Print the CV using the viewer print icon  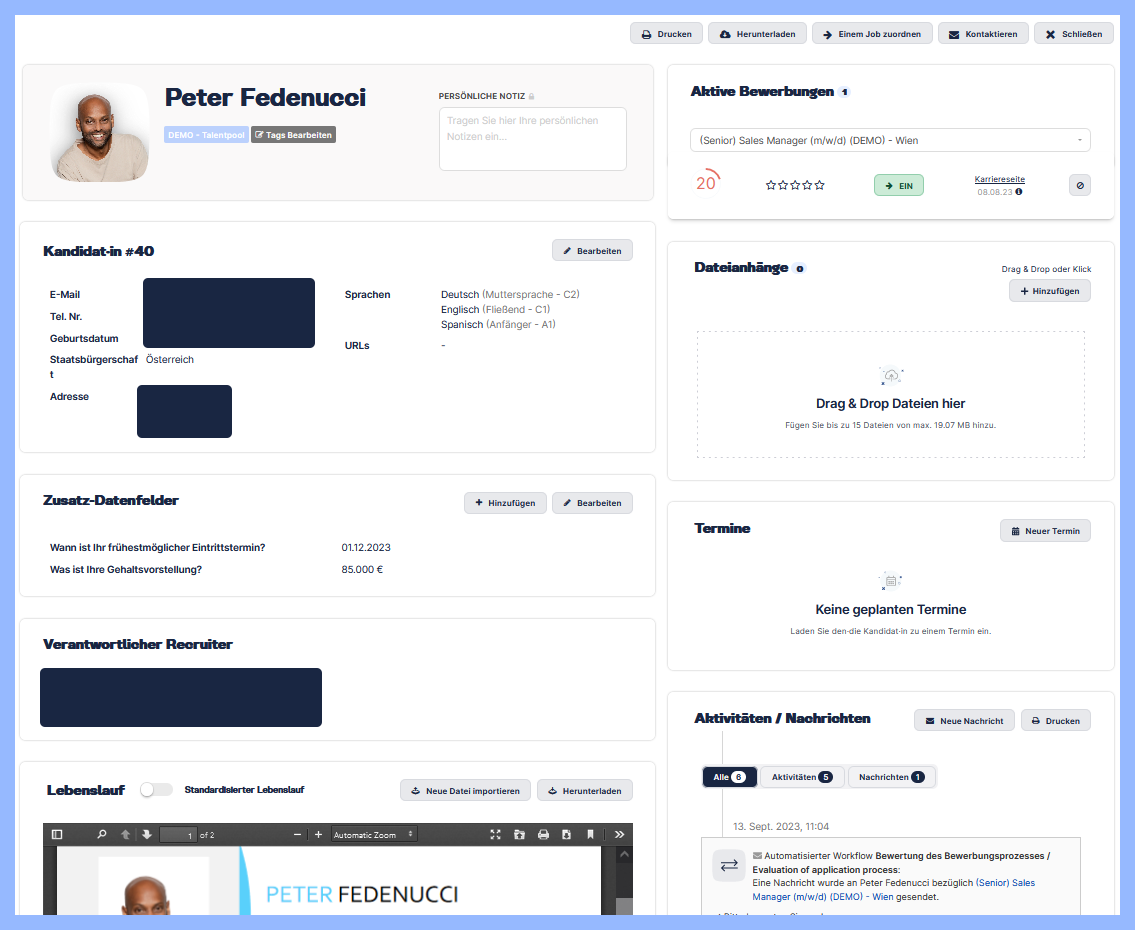point(542,834)
